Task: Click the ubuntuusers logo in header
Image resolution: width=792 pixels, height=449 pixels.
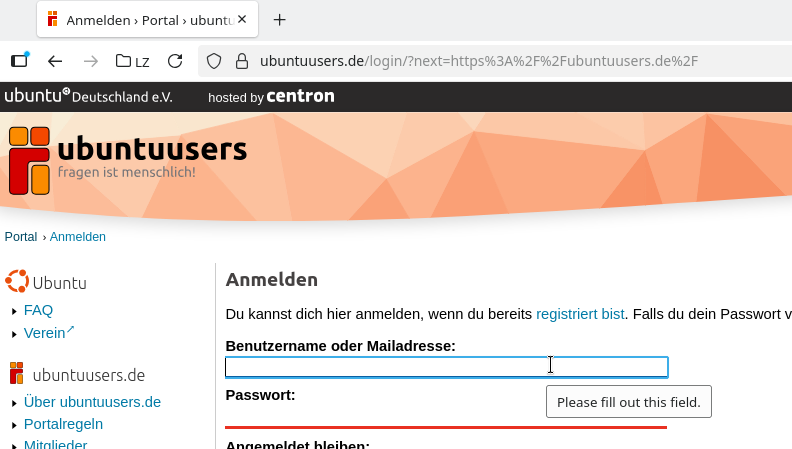Action: pos(128,159)
